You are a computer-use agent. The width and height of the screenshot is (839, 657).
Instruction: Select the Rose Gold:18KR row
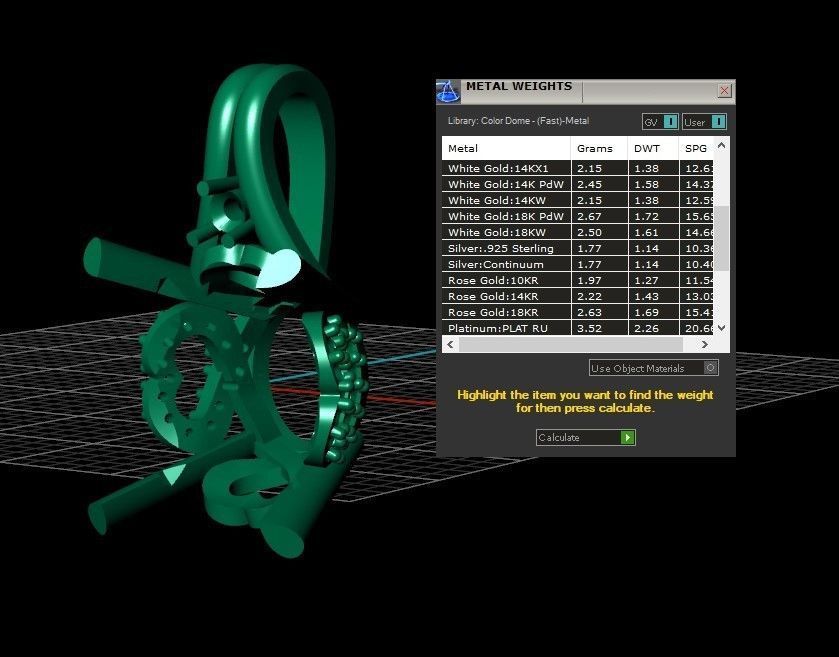[578, 312]
